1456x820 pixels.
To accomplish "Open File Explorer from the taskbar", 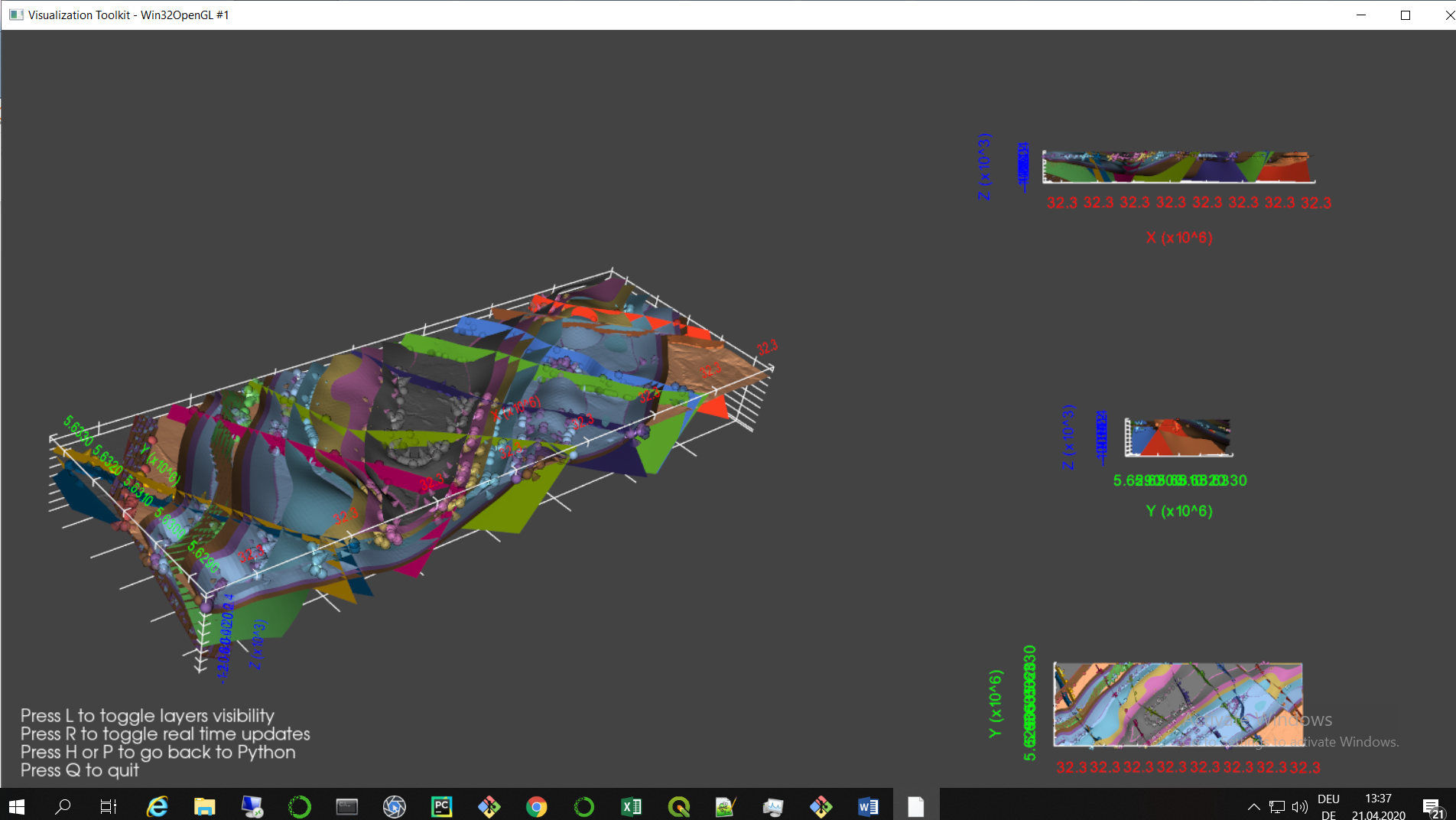I will (x=204, y=804).
